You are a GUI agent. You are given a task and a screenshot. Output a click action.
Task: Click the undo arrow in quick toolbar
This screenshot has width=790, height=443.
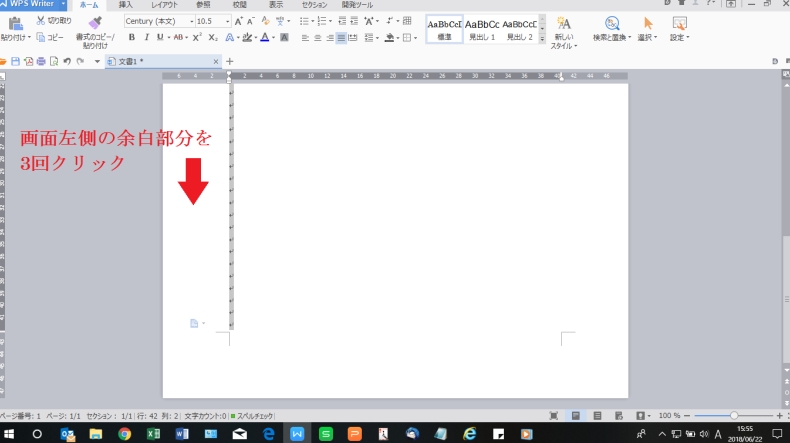click(x=66, y=62)
